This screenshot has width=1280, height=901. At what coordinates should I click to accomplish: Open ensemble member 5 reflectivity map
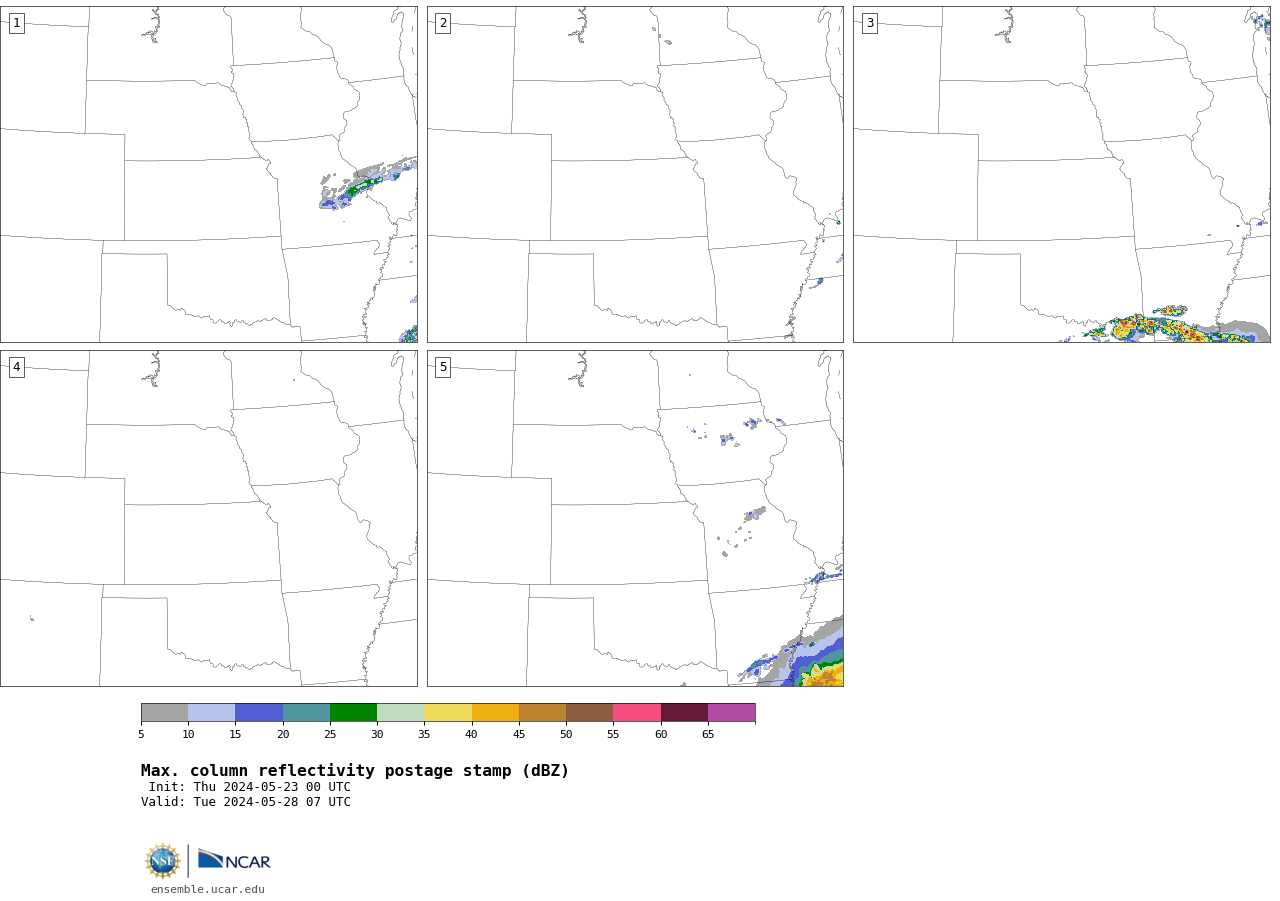tap(635, 518)
